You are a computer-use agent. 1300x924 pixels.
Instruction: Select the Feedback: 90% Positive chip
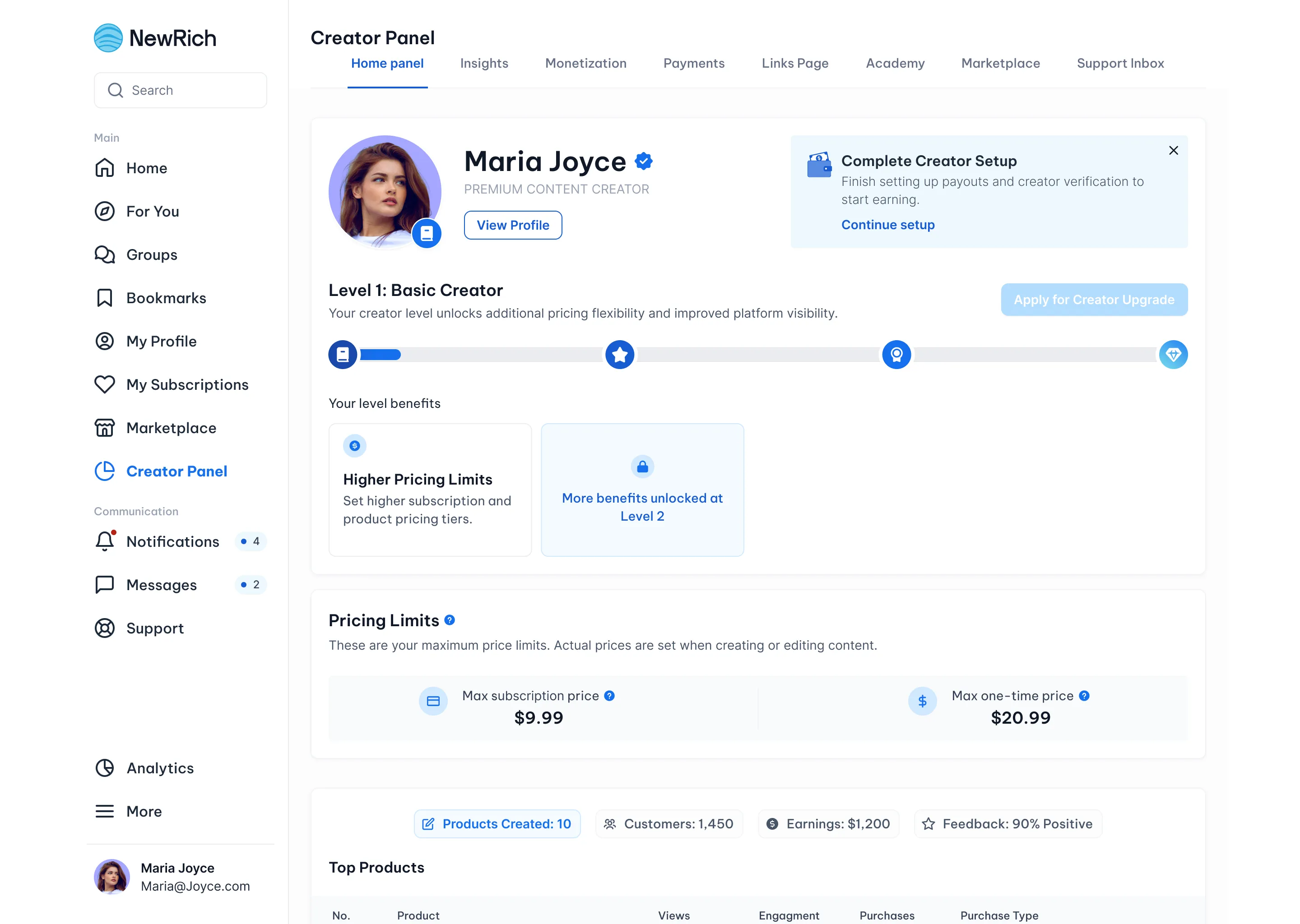click(x=1007, y=823)
